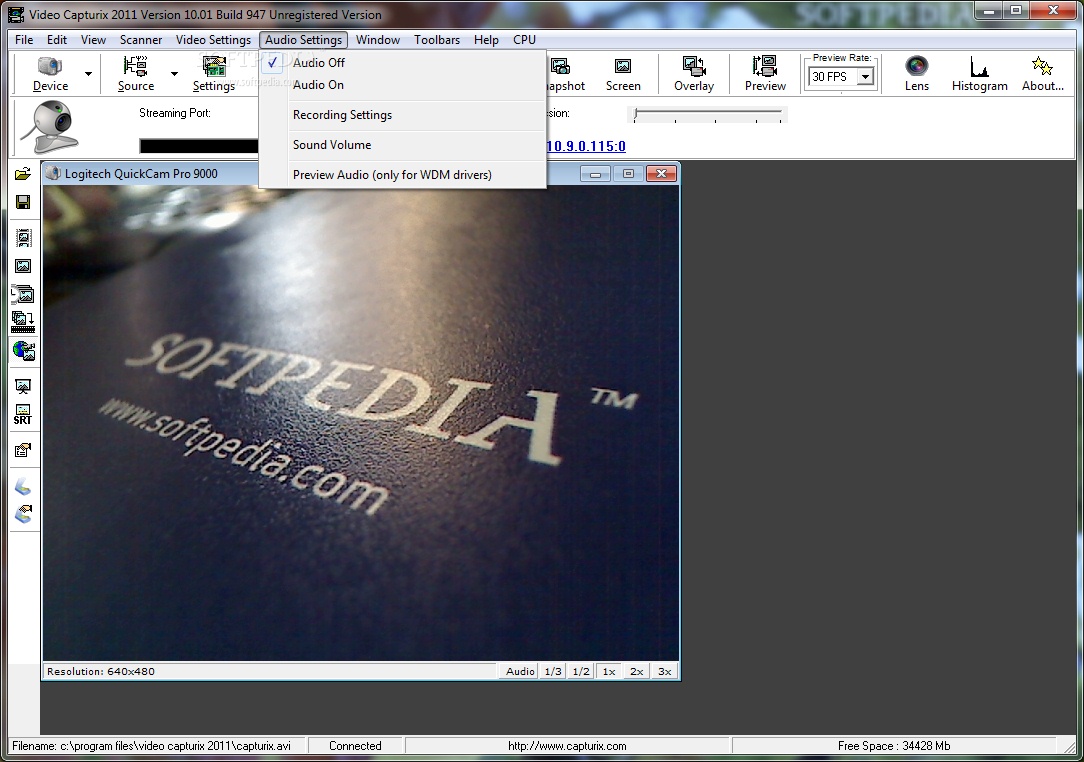This screenshot has height=762, width=1084.
Task: Click the large webcam image
Action: (48, 127)
